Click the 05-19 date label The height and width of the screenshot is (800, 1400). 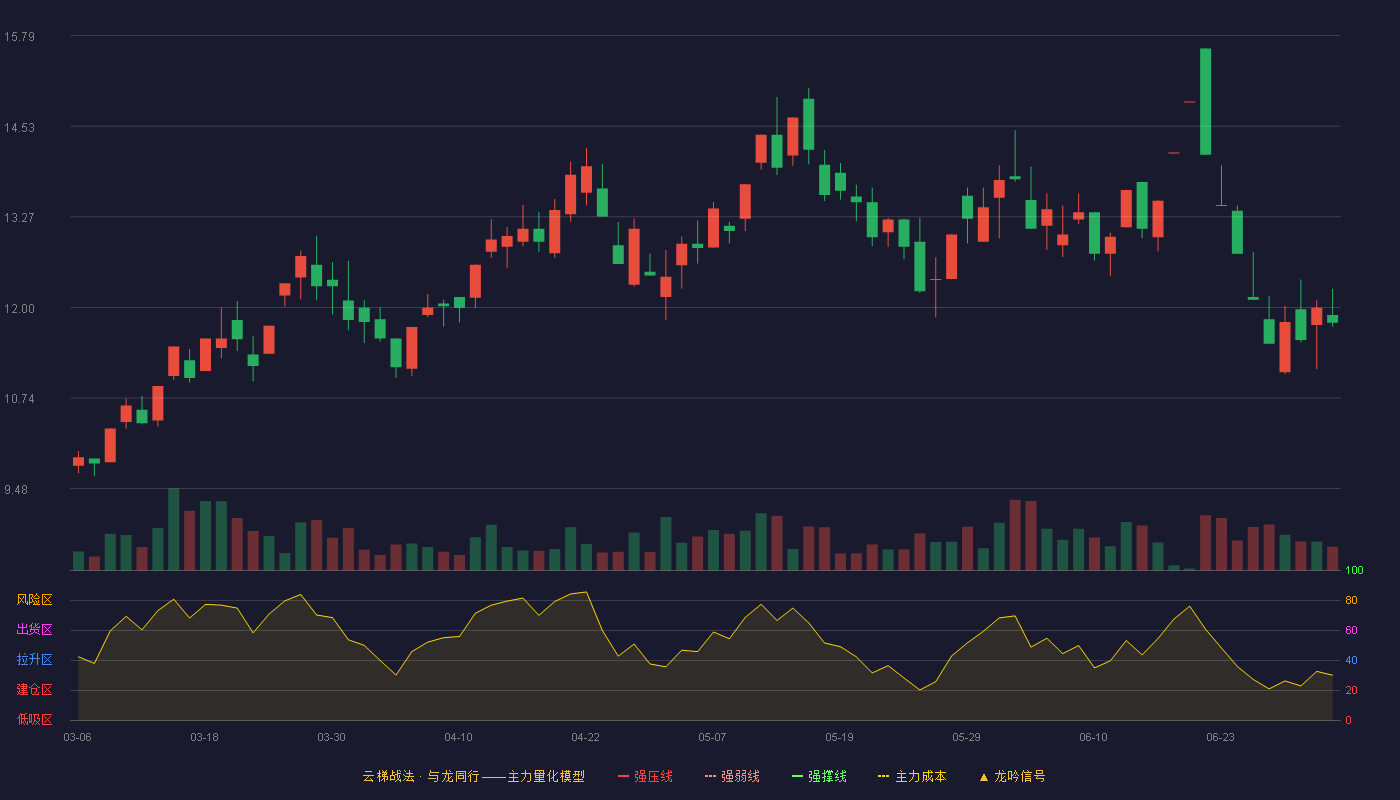(x=839, y=737)
